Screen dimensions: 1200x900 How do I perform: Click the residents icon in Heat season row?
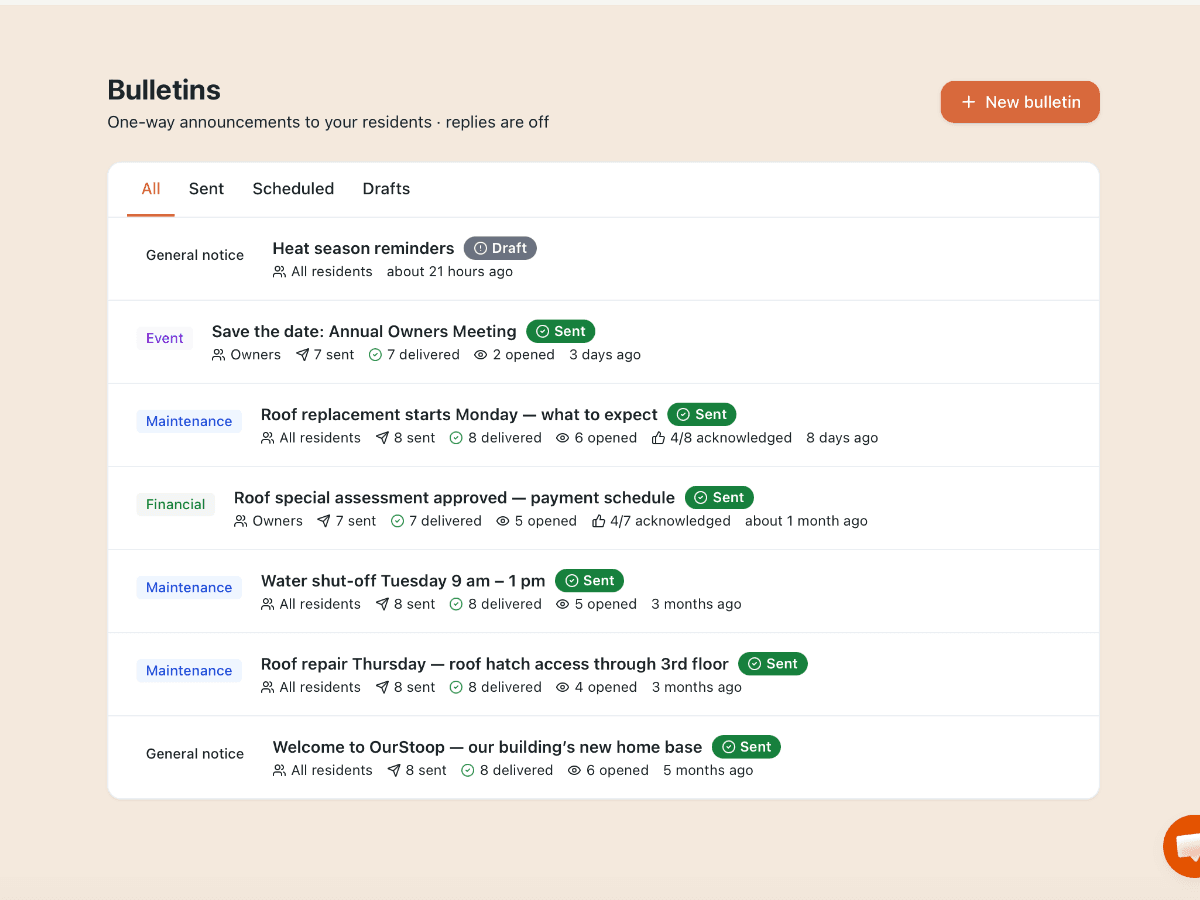[x=280, y=272]
